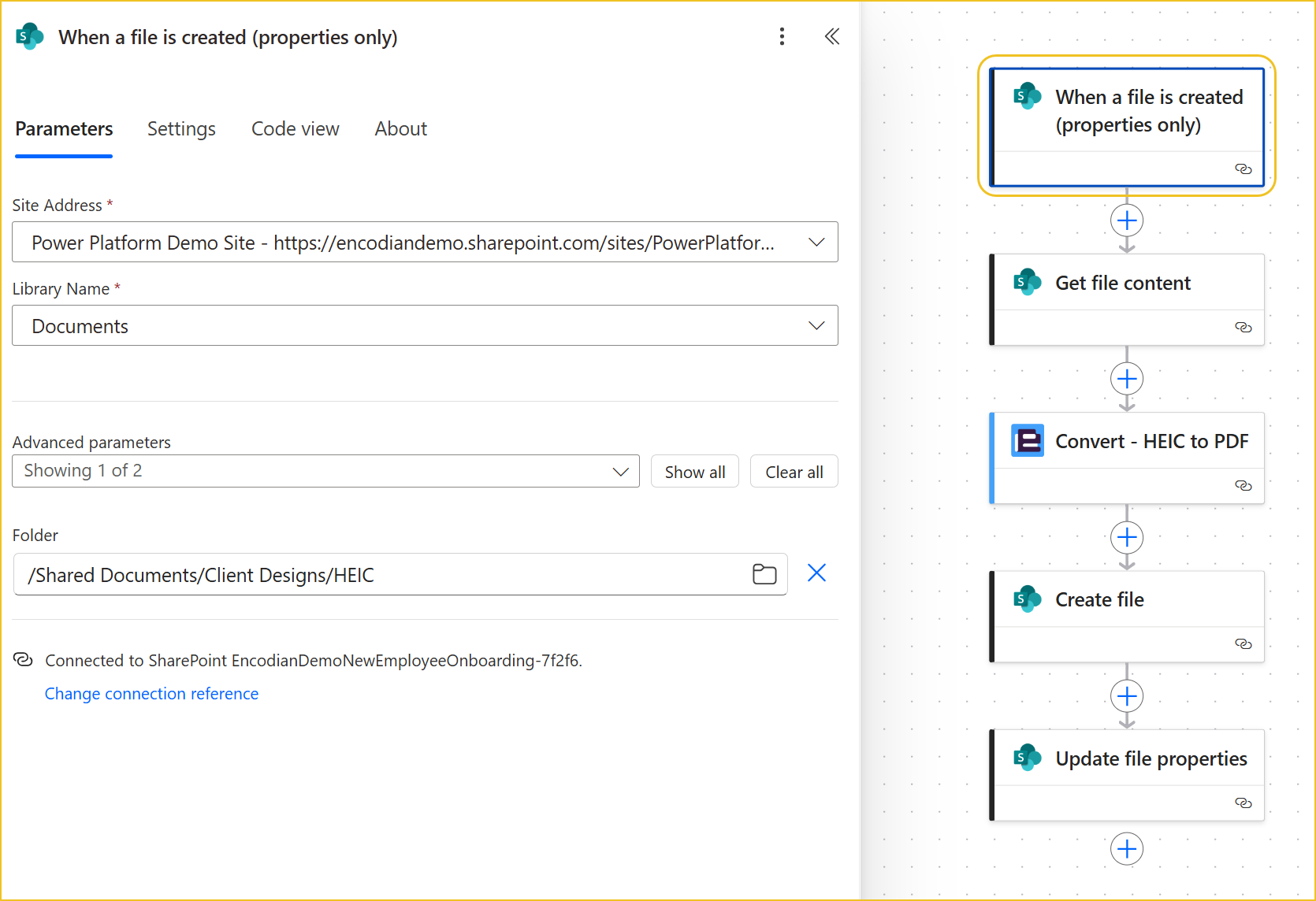
Task: Click the plus button below Get file content
Action: click(x=1127, y=380)
